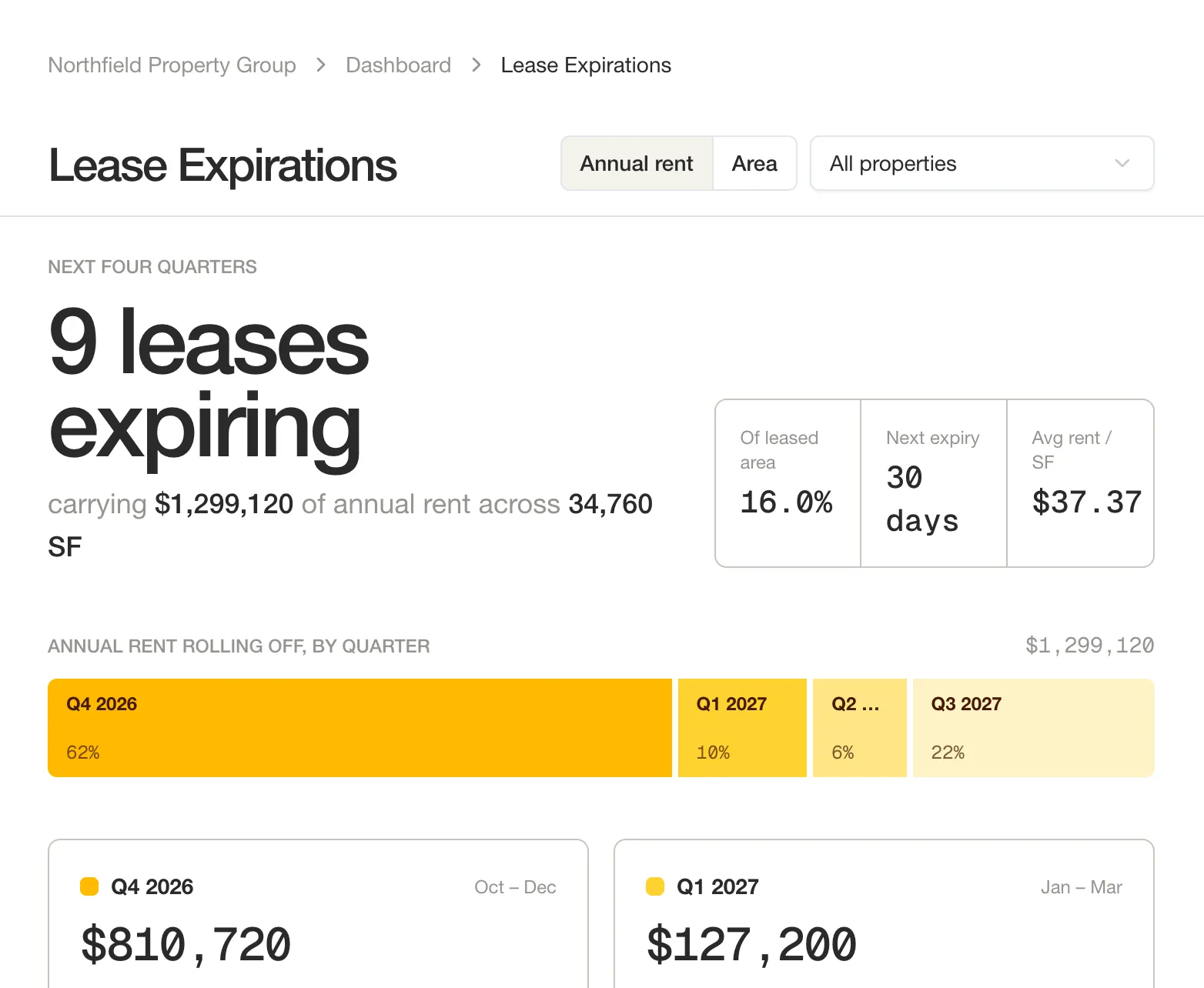Click the 10% label in the bar
The height and width of the screenshot is (988, 1204).
(713, 753)
